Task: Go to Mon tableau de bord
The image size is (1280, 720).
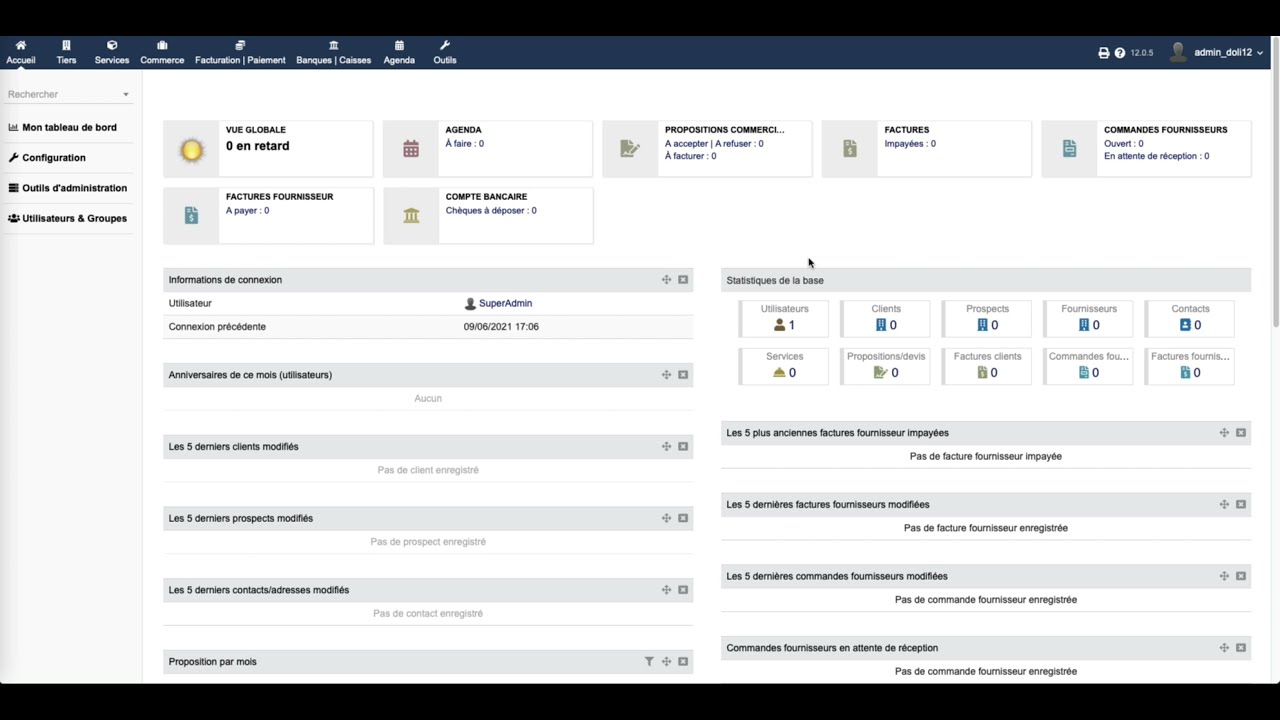Action: point(63,128)
